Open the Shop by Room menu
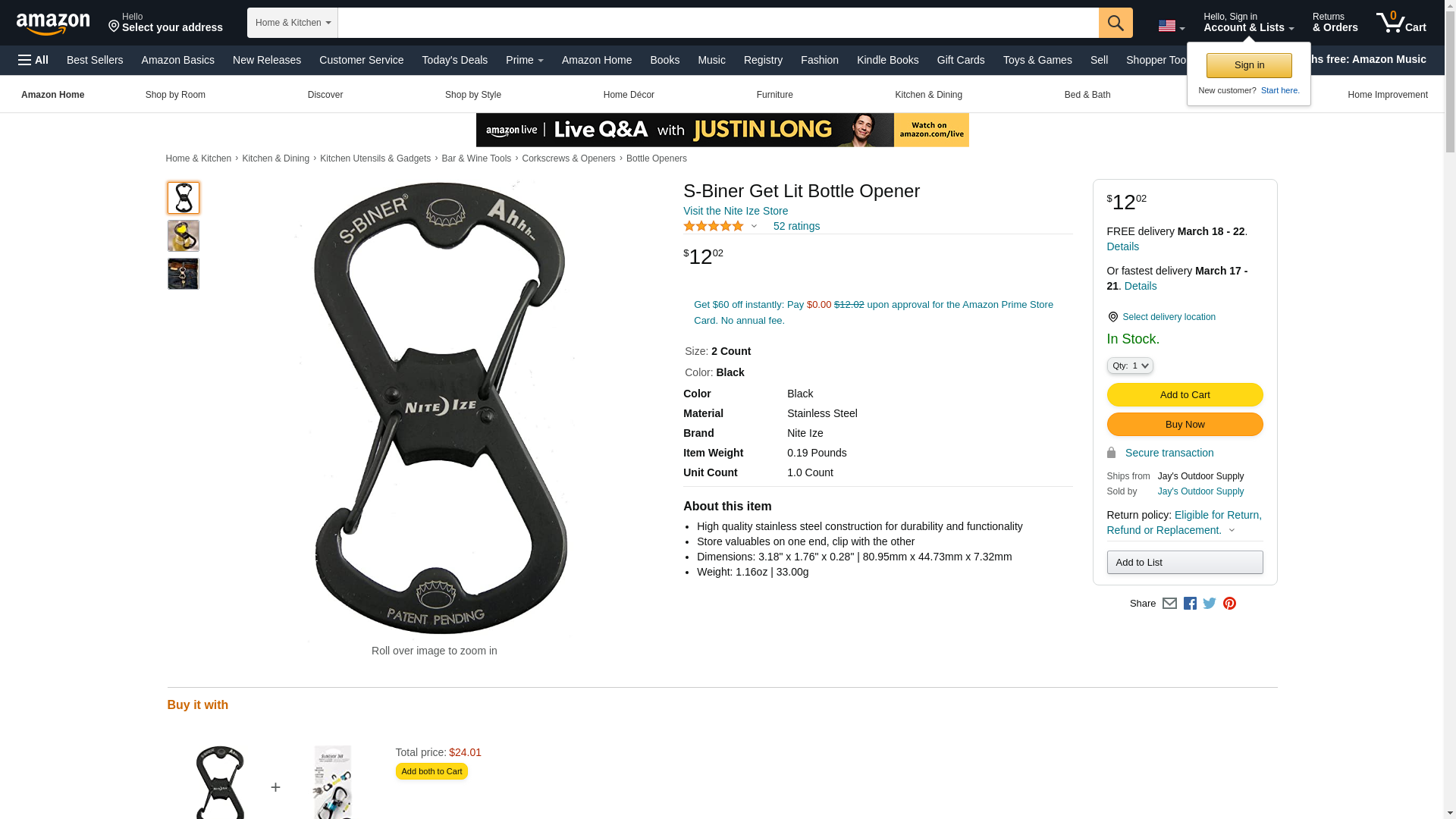 point(175,95)
